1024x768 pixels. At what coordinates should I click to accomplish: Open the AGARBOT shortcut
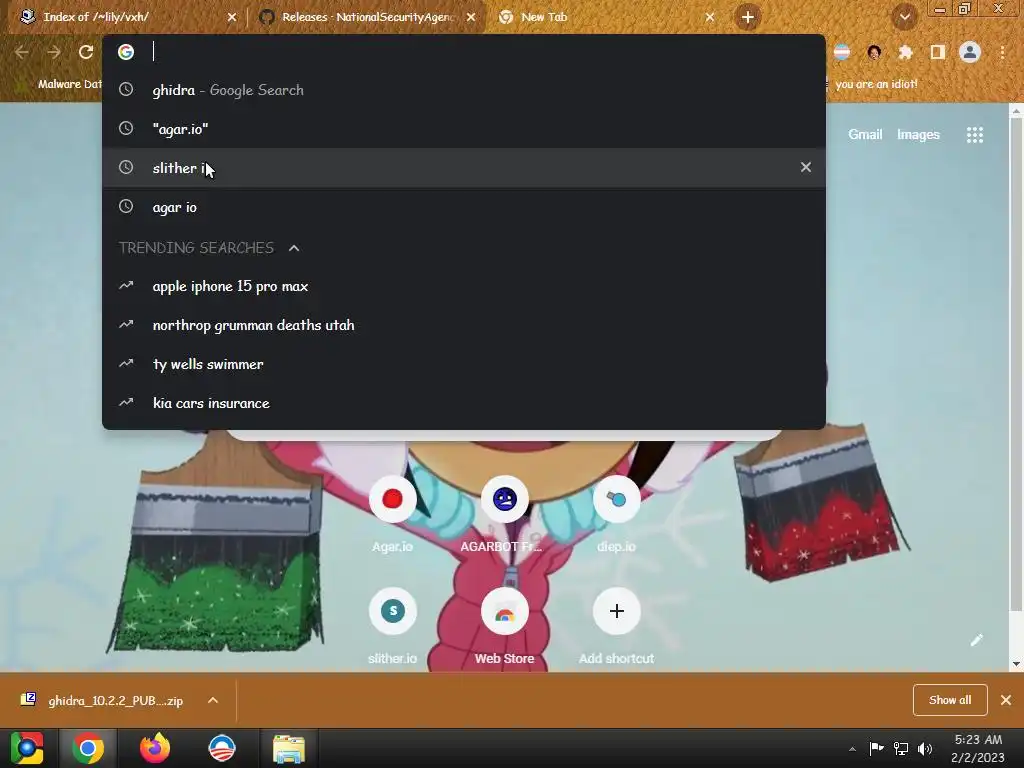pyautogui.click(x=504, y=500)
